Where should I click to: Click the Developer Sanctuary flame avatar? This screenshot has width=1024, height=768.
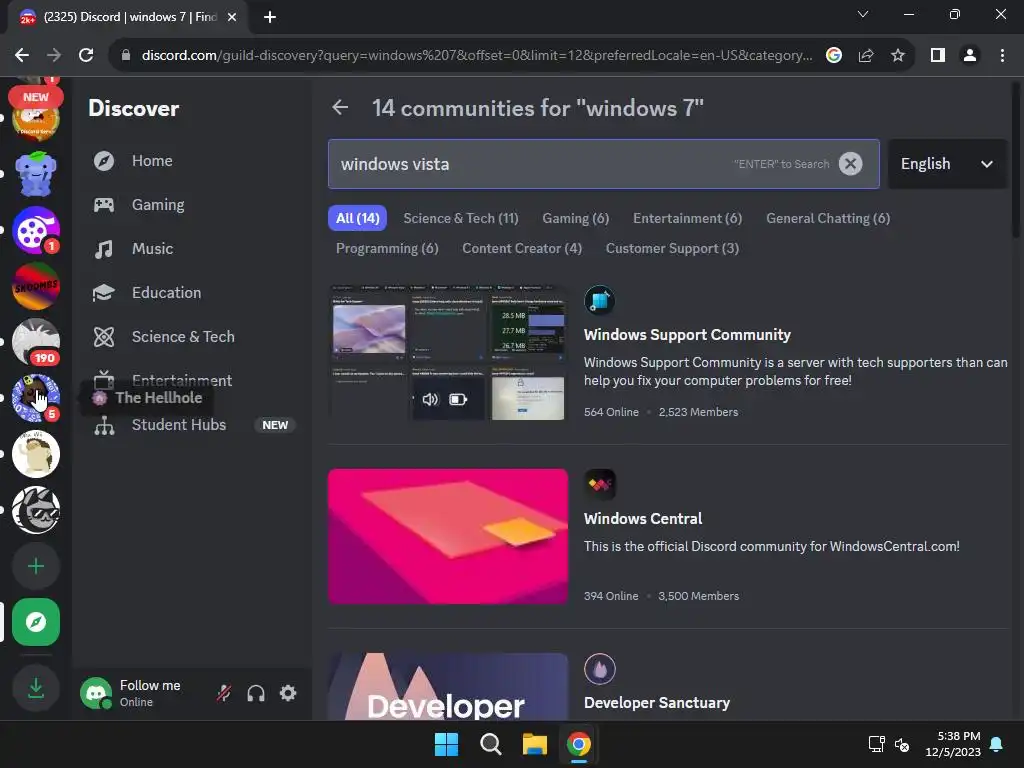pyautogui.click(x=600, y=669)
